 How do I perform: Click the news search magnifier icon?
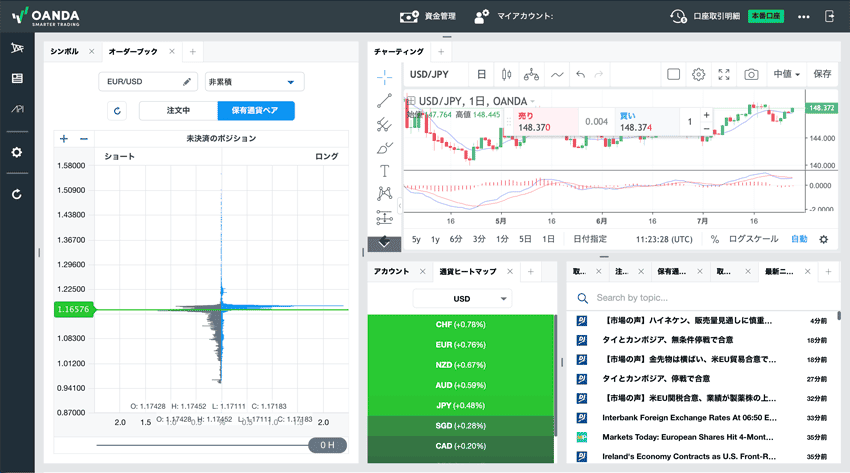582,298
